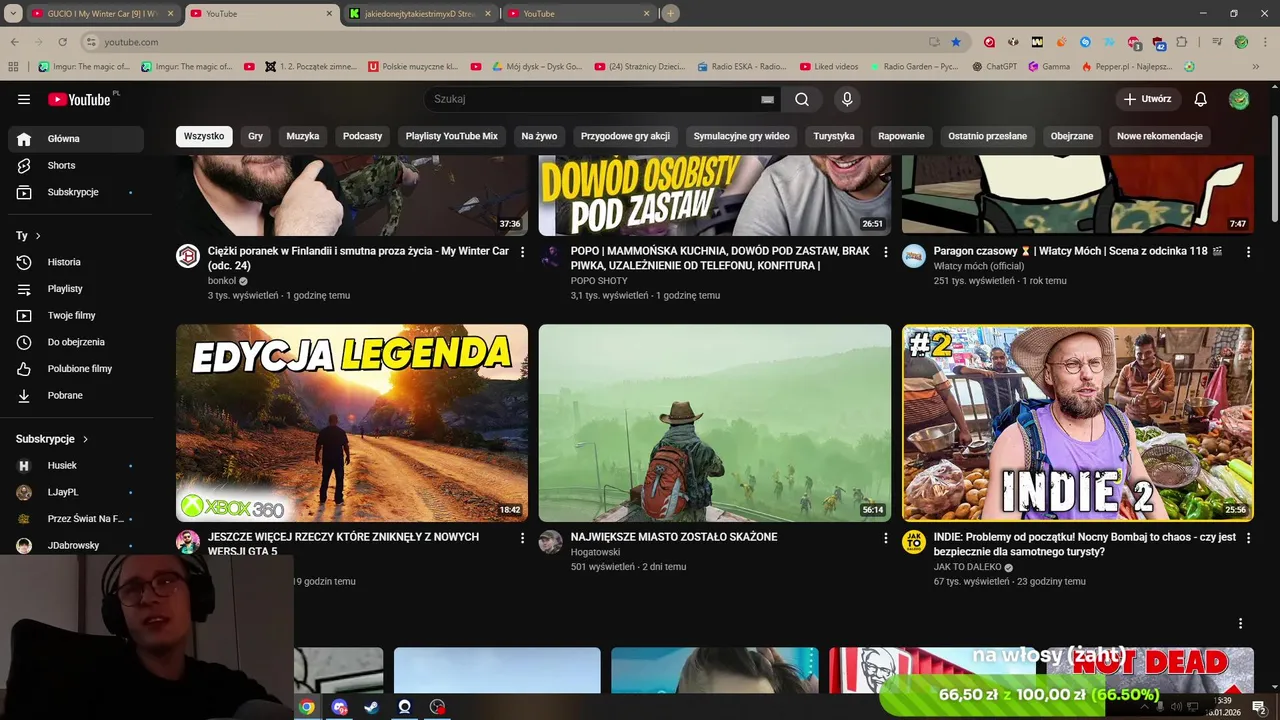Open options for Największe miasto skażone video
Image resolution: width=1280 pixels, height=720 pixels.
point(885,538)
